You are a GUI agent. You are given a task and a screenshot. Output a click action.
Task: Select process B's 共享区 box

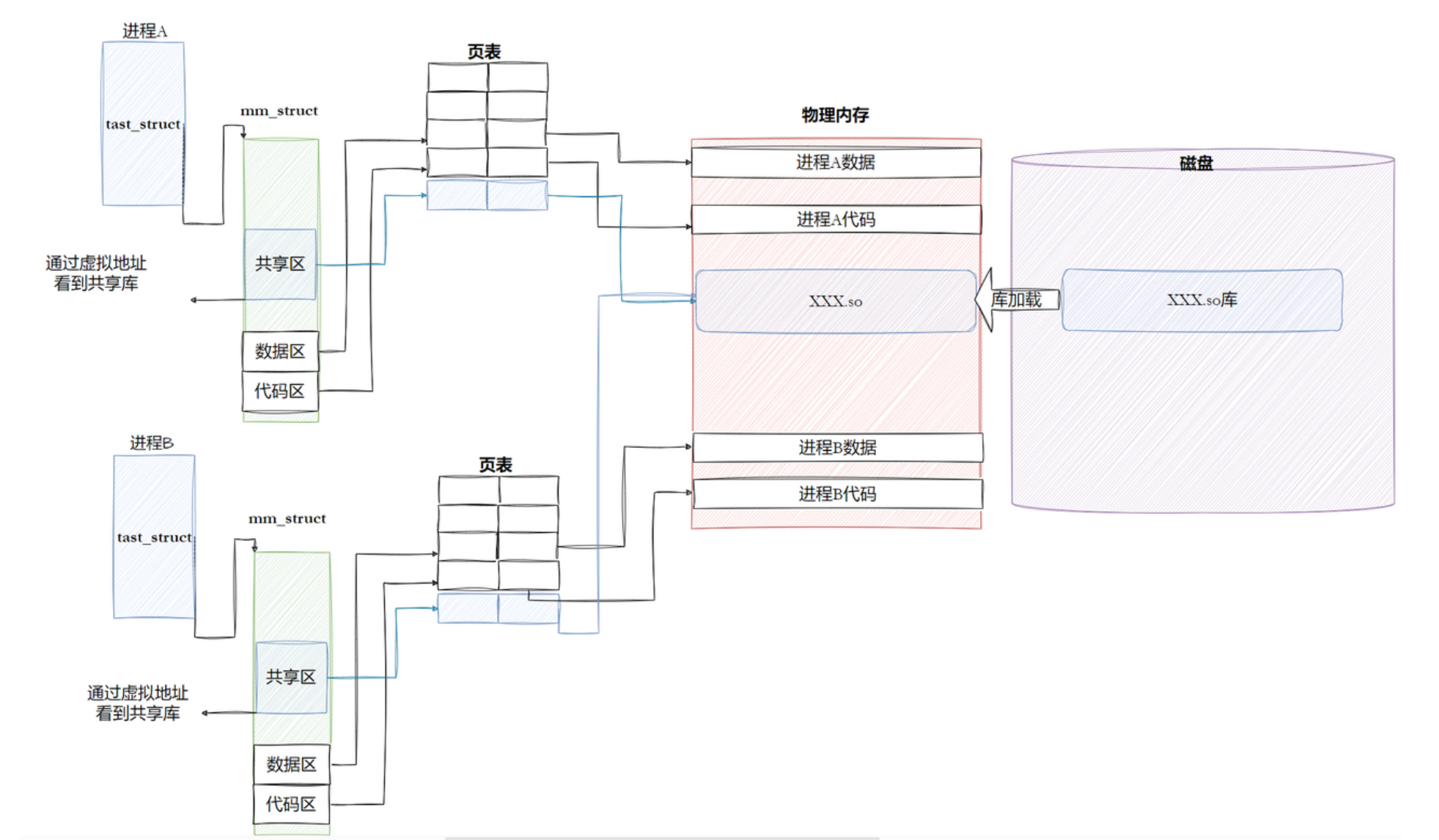click(x=291, y=677)
